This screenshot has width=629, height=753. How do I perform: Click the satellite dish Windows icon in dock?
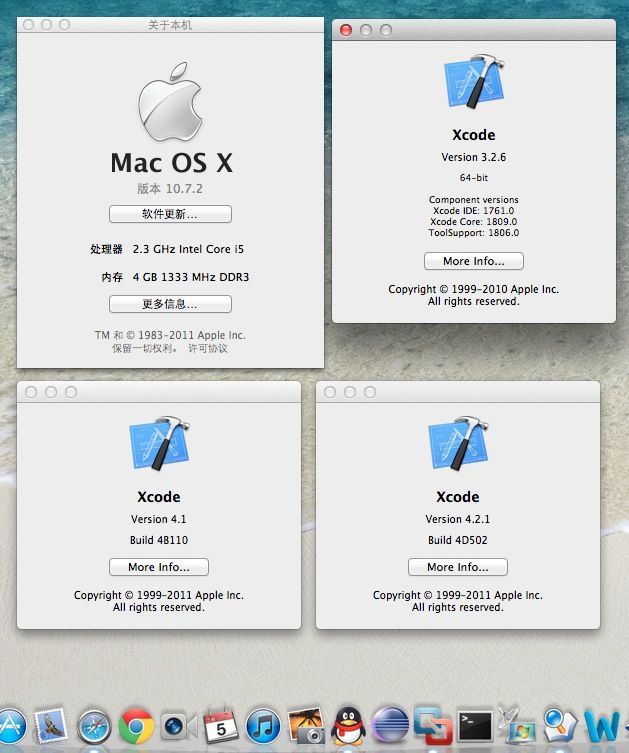tap(516, 725)
